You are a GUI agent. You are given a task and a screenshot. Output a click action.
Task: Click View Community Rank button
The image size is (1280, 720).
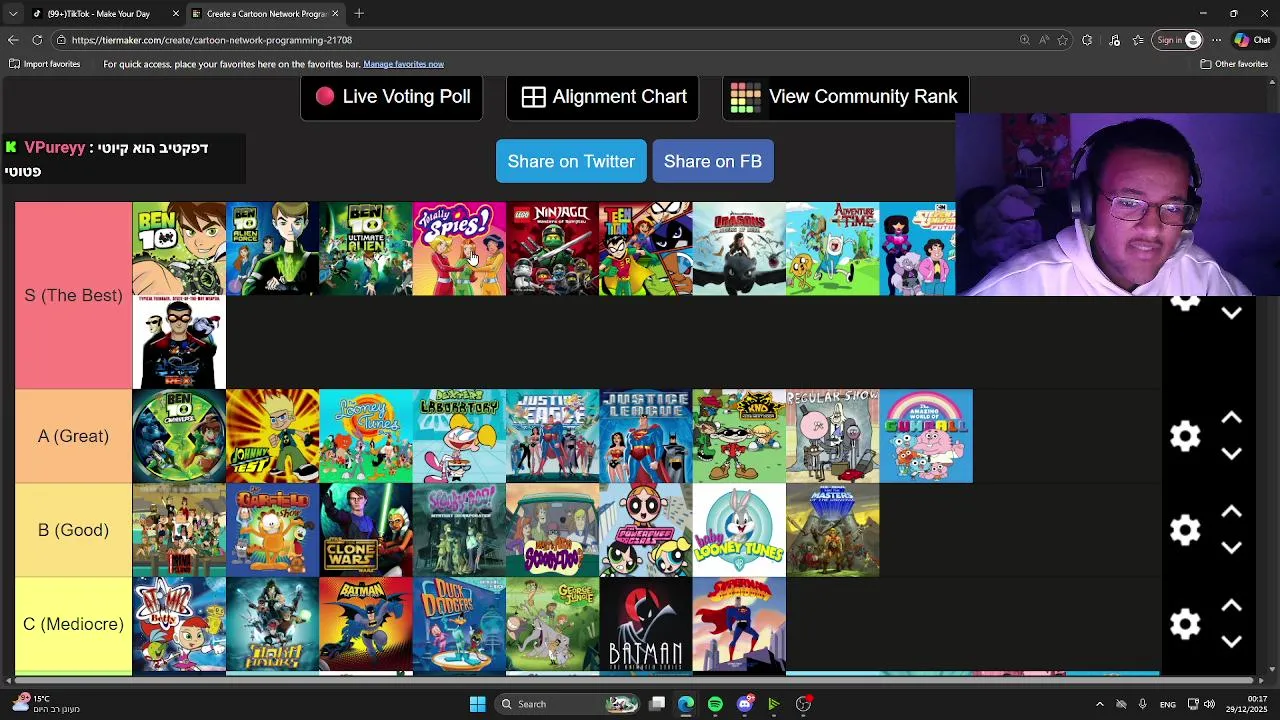845,97
